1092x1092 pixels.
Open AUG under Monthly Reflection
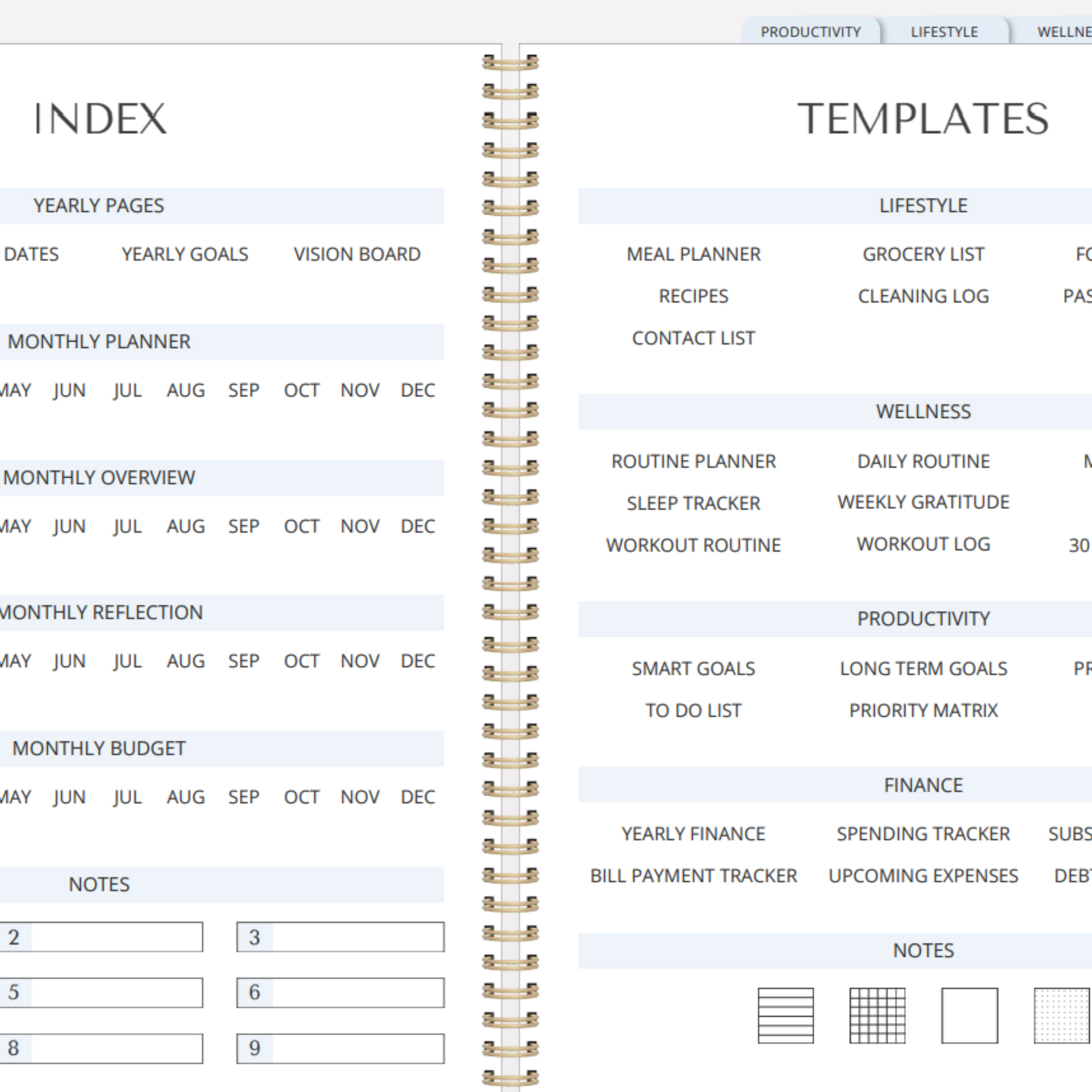(186, 661)
